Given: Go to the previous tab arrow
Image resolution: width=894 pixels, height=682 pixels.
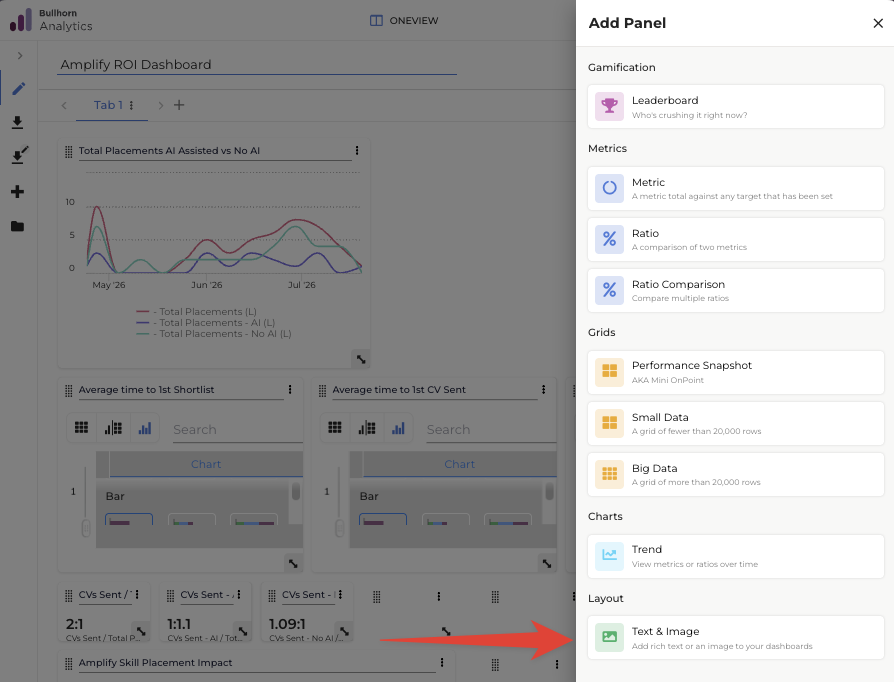Looking at the screenshot, I should pyautogui.click(x=64, y=105).
